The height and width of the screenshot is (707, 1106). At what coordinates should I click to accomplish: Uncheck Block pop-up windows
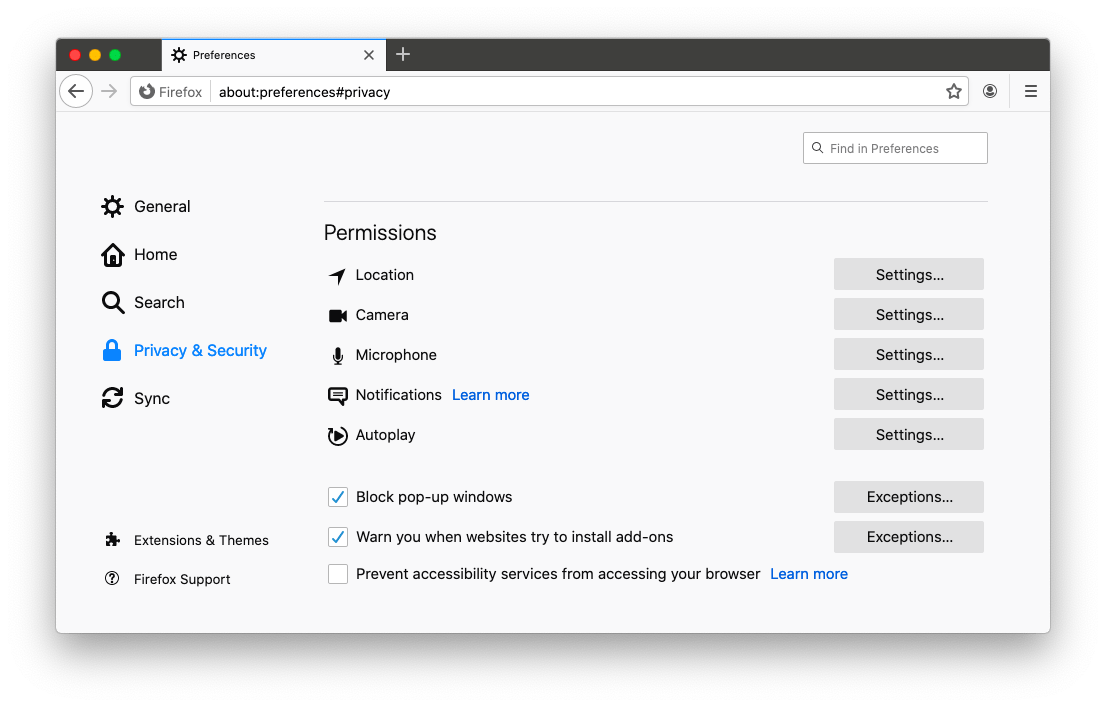337,497
